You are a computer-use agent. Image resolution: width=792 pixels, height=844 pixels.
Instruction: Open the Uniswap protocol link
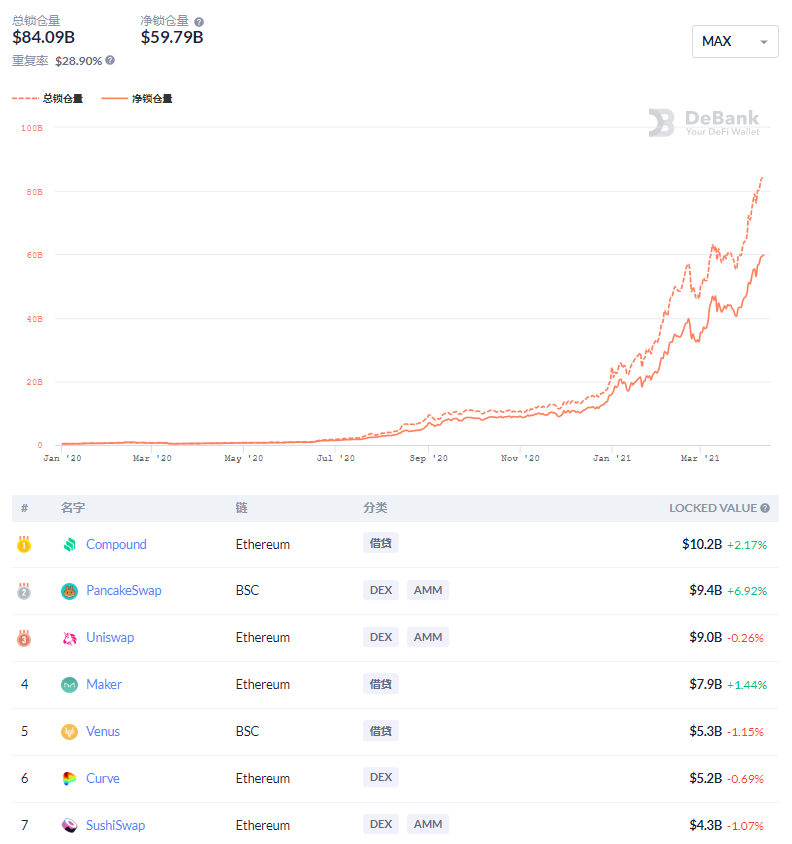point(110,637)
